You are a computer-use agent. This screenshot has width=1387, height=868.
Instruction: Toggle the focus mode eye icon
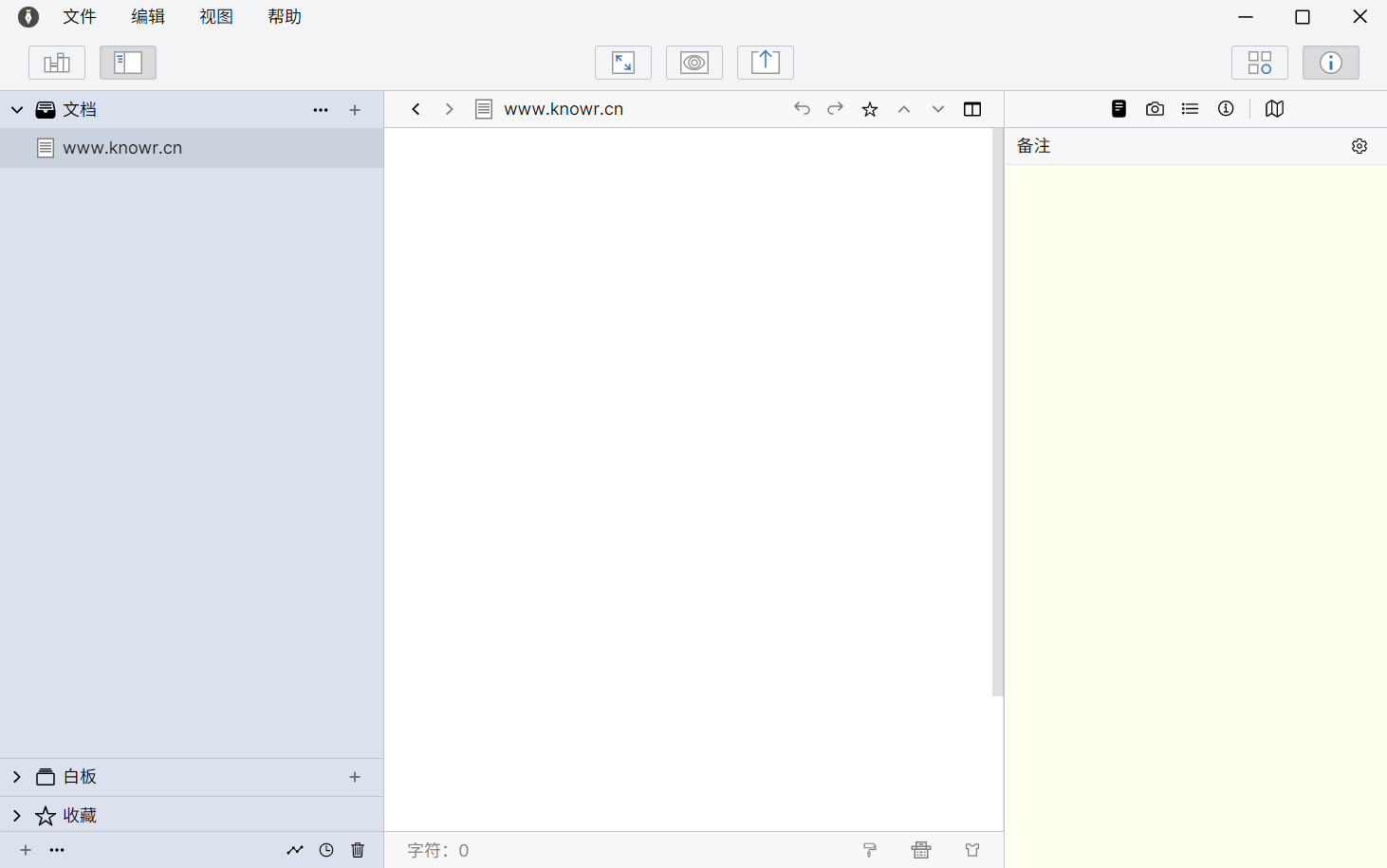(694, 63)
